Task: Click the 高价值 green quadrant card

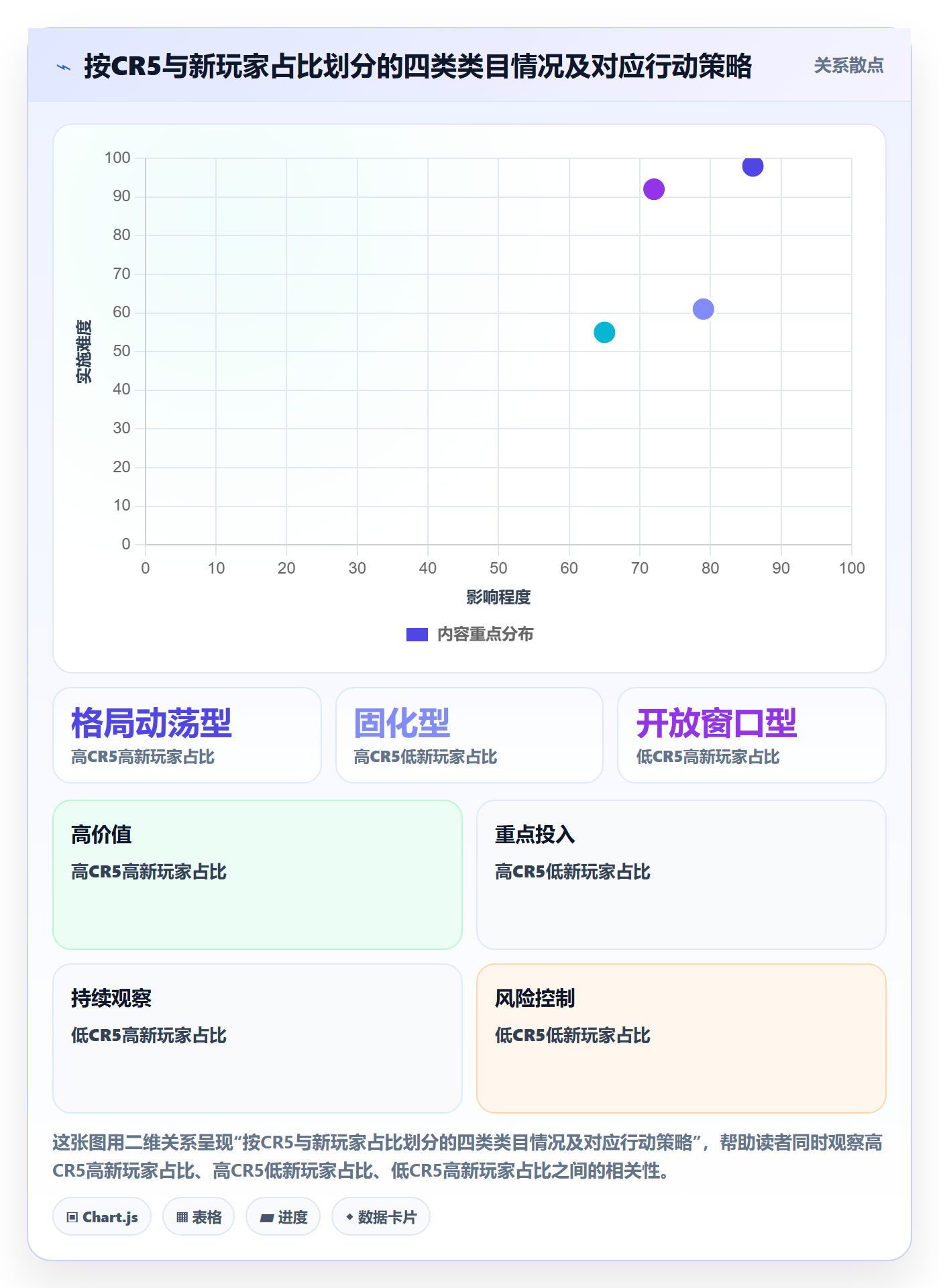Action: pyautogui.click(x=258, y=875)
